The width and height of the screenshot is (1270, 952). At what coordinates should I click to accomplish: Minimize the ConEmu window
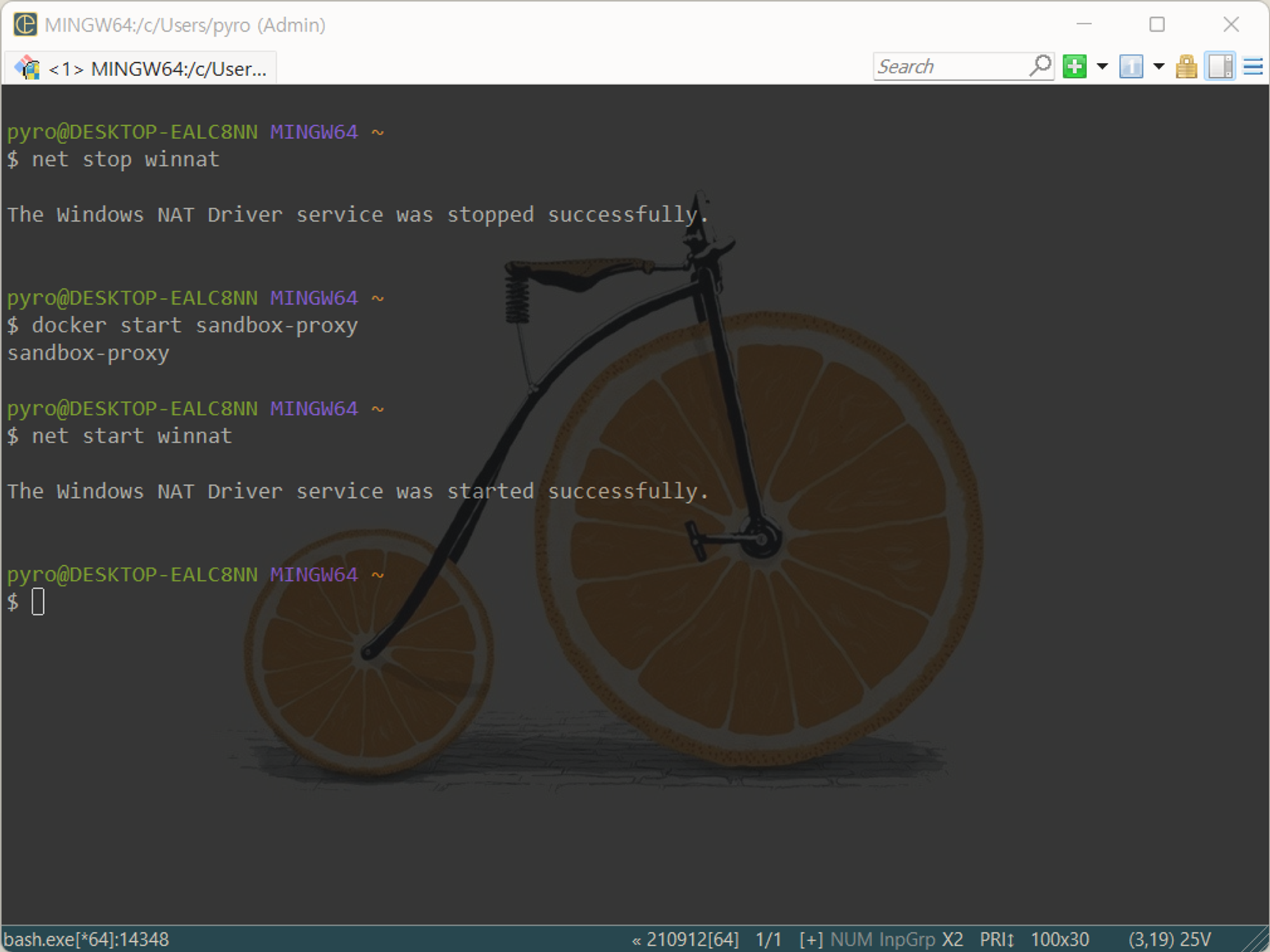tap(1084, 25)
